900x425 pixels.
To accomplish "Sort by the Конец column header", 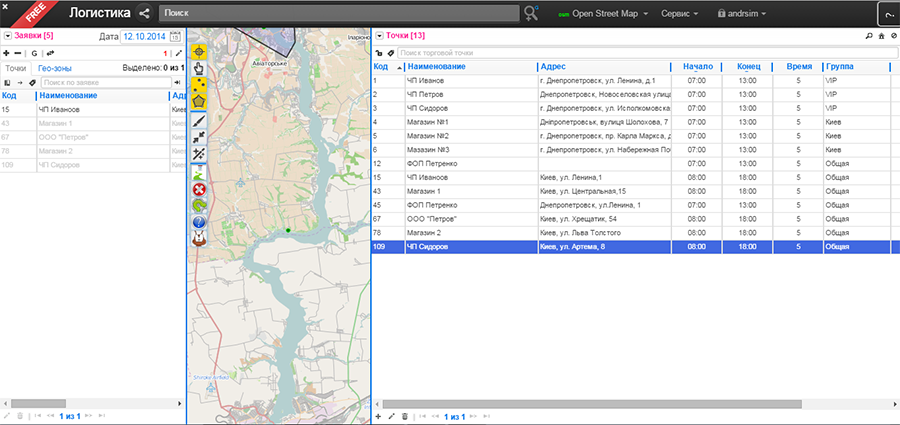I will [x=748, y=67].
